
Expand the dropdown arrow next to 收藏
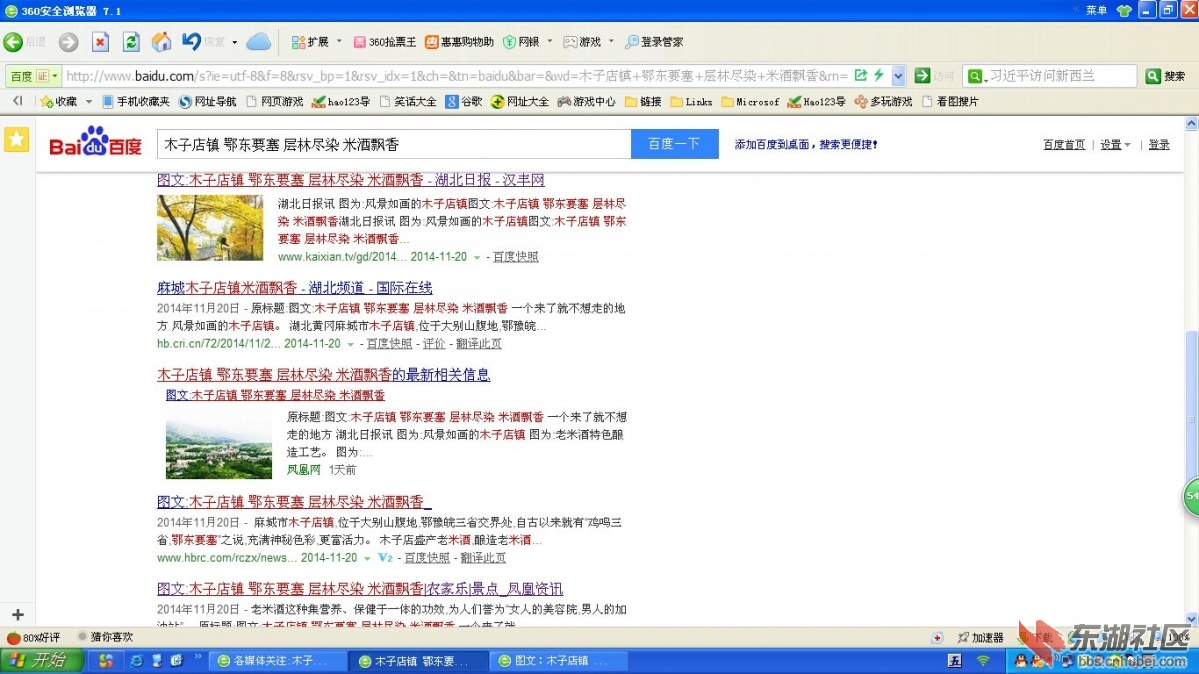89,102
